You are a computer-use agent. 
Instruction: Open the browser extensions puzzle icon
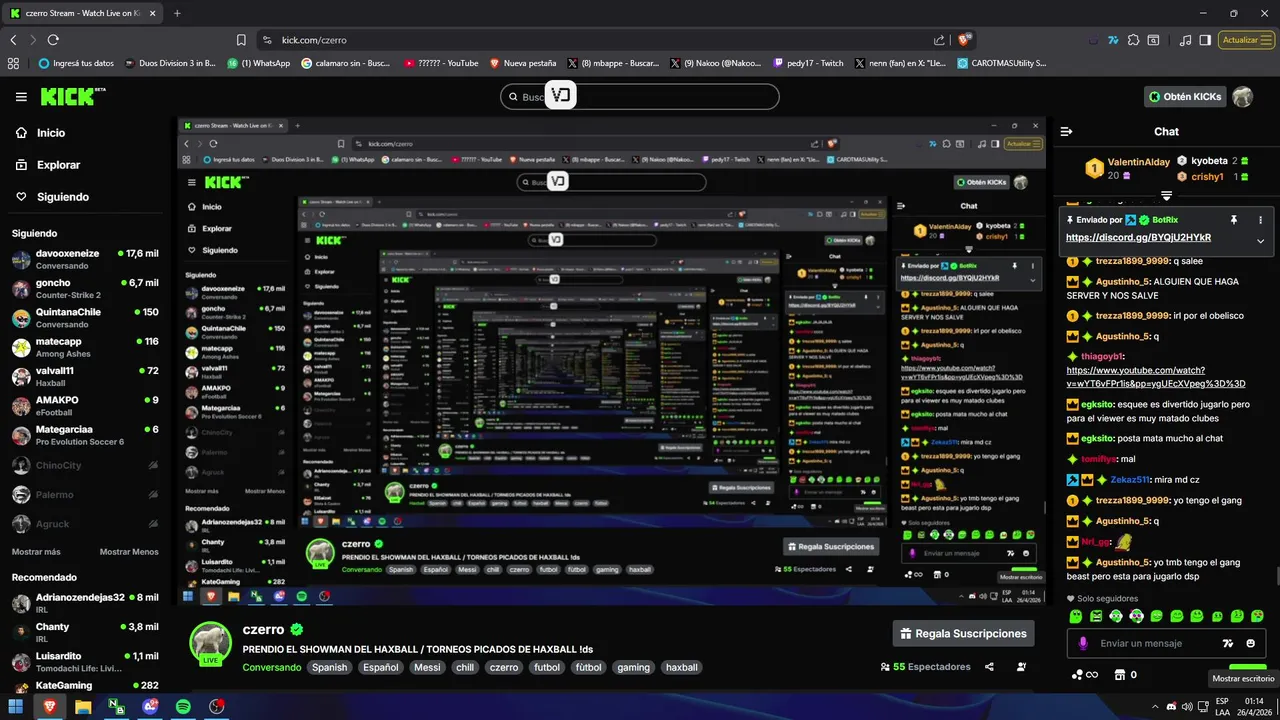point(1133,40)
